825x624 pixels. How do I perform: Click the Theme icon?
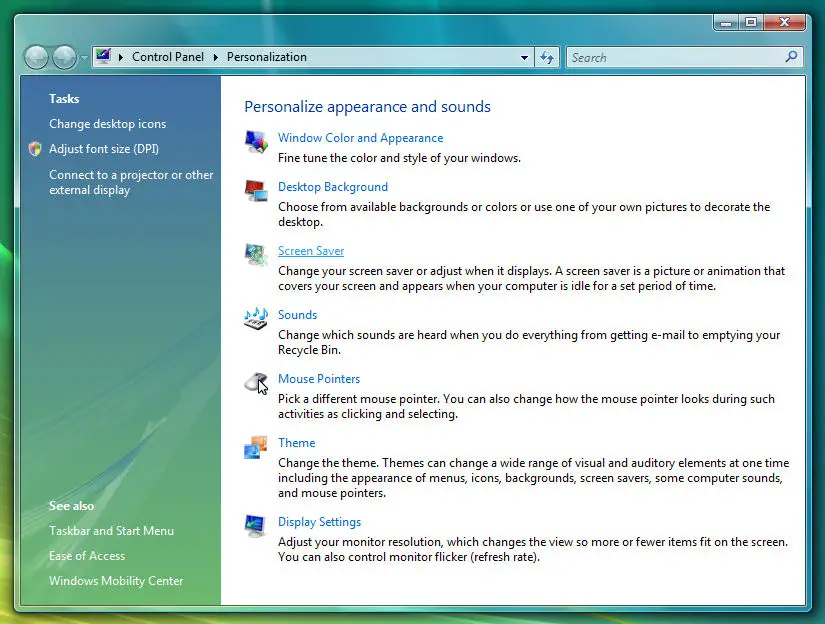point(256,447)
